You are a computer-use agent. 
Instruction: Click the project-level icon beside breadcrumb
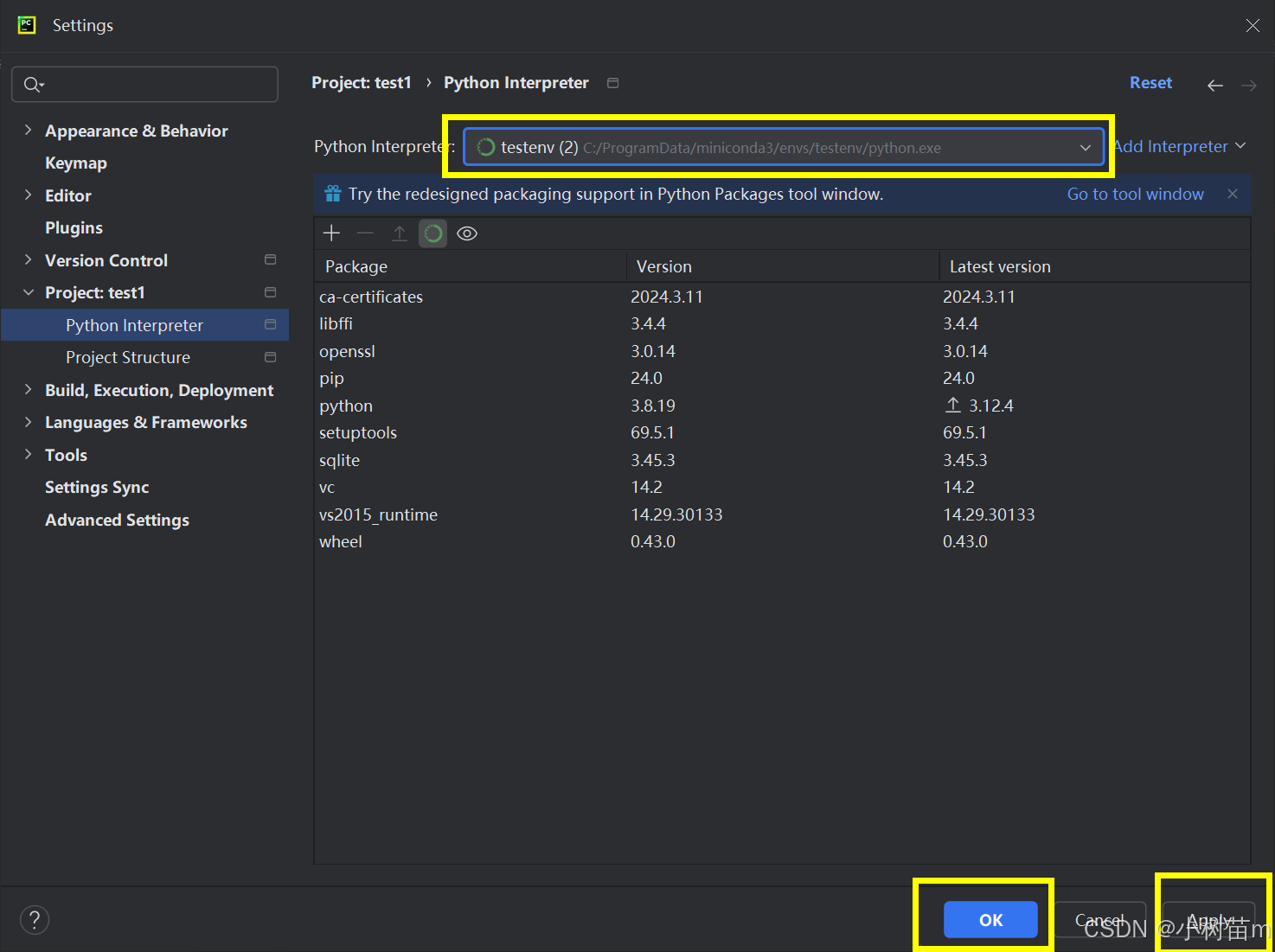[612, 83]
